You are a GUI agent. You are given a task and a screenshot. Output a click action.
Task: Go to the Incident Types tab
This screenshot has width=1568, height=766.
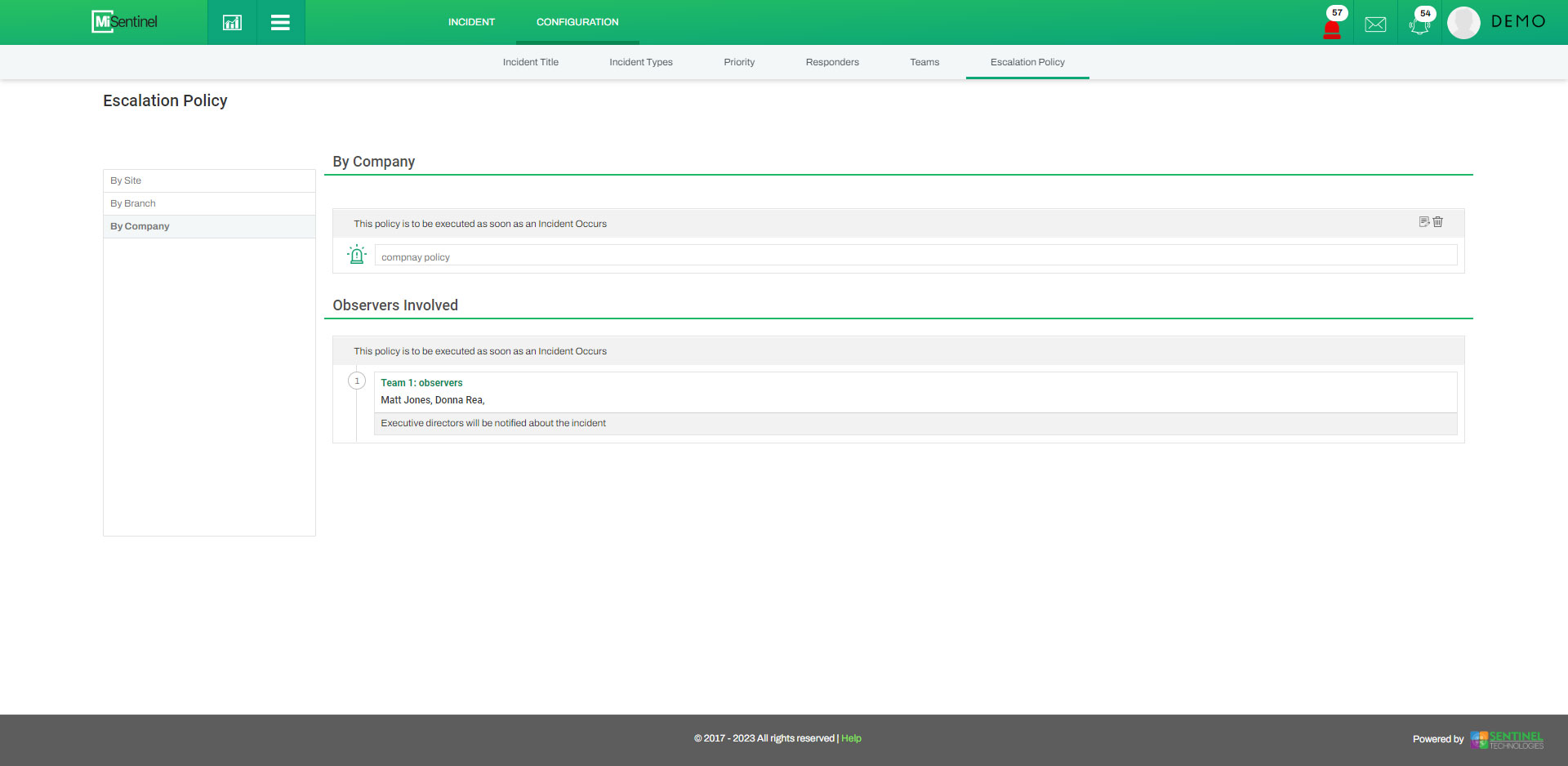(x=641, y=62)
